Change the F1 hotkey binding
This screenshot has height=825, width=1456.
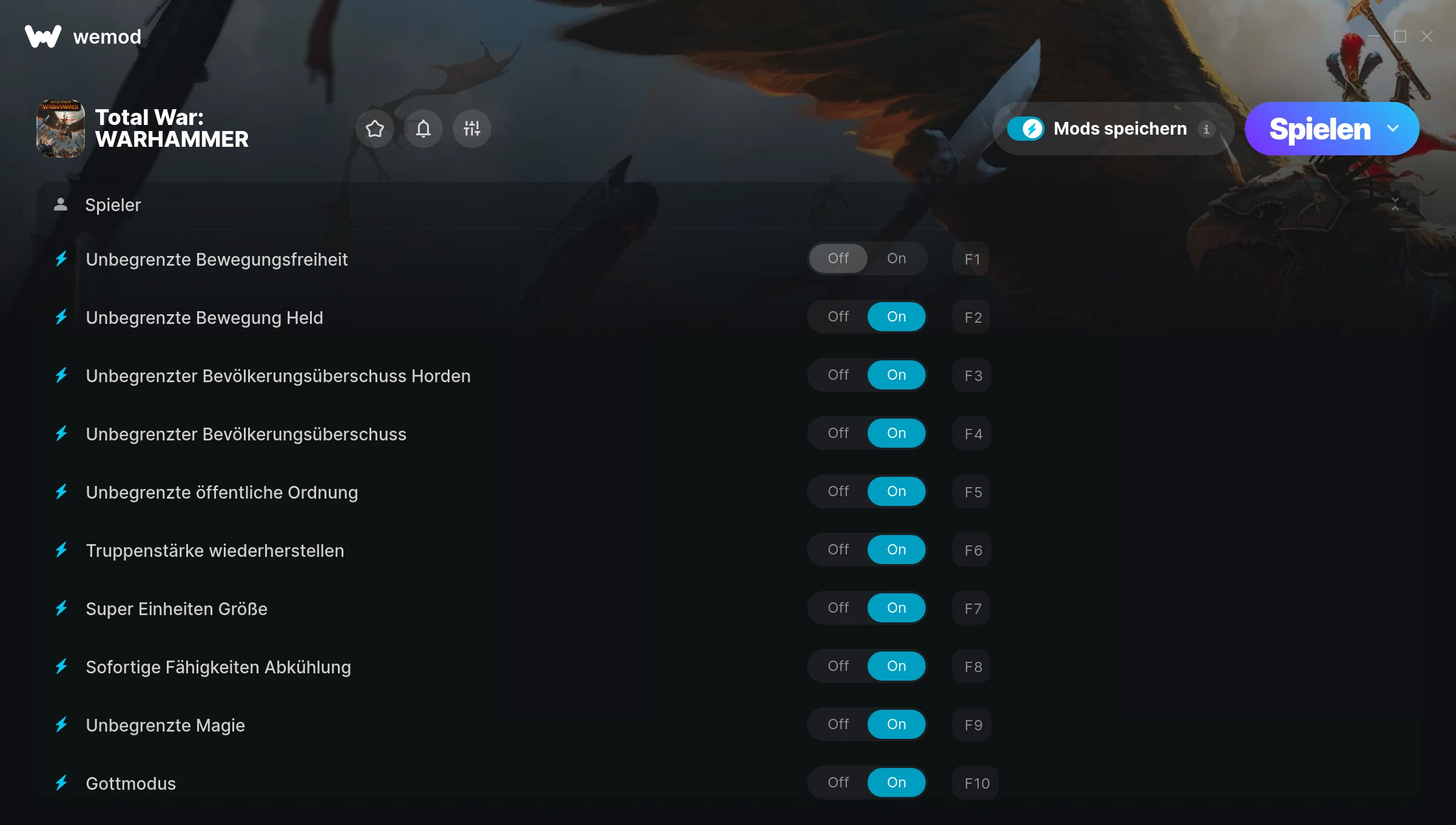coord(972,259)
